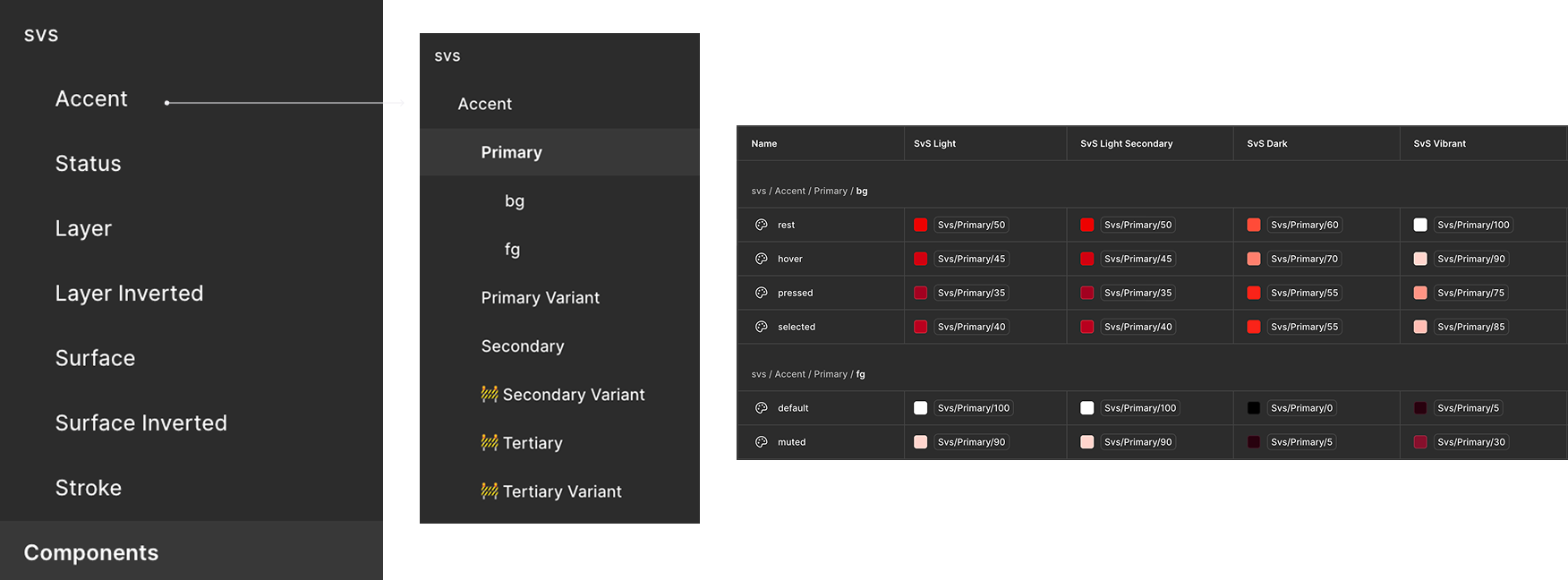This screenshot has width=1568, height=580.
Task: Click the palette icon beside selected row
Action: (761, 327)
